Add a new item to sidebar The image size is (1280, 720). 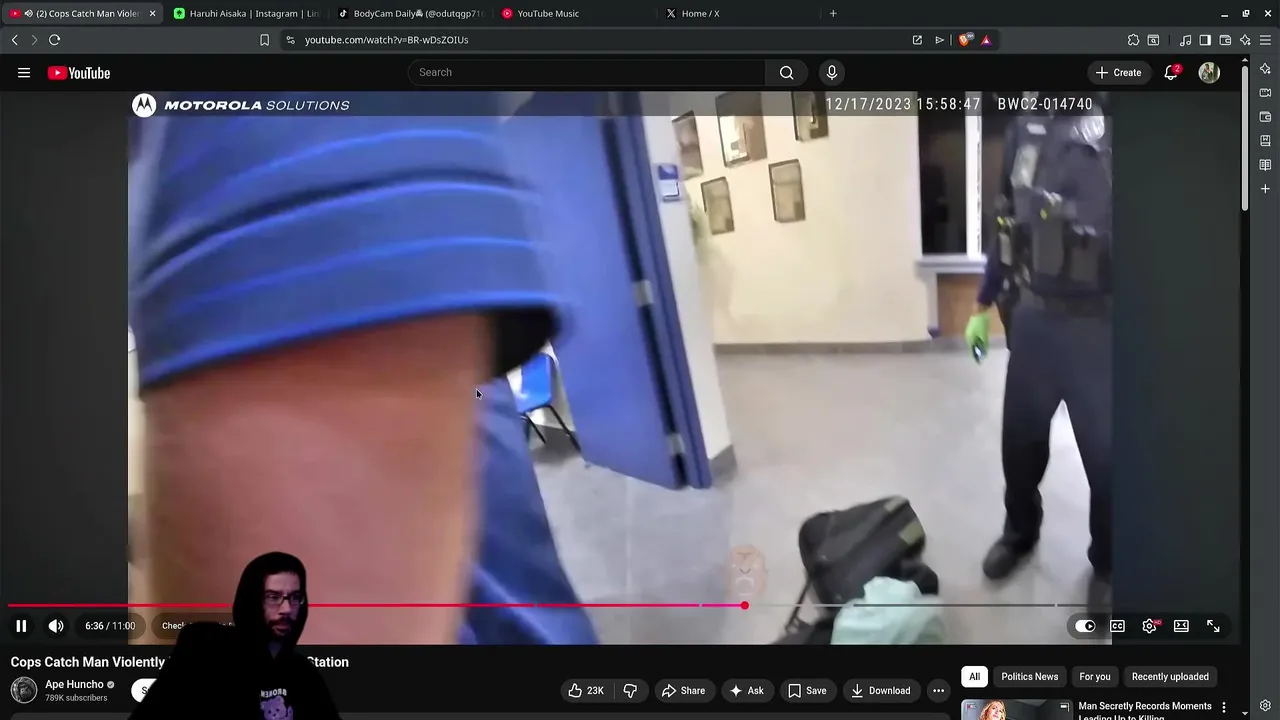tap(1265, 189)
